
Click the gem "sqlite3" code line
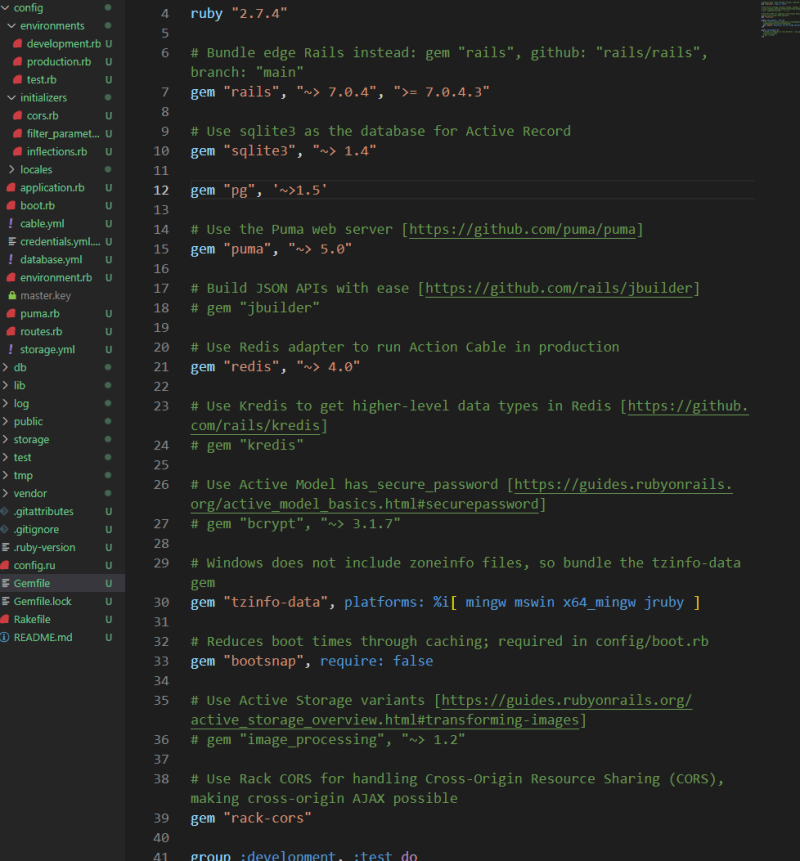click(x=283, y=151)
